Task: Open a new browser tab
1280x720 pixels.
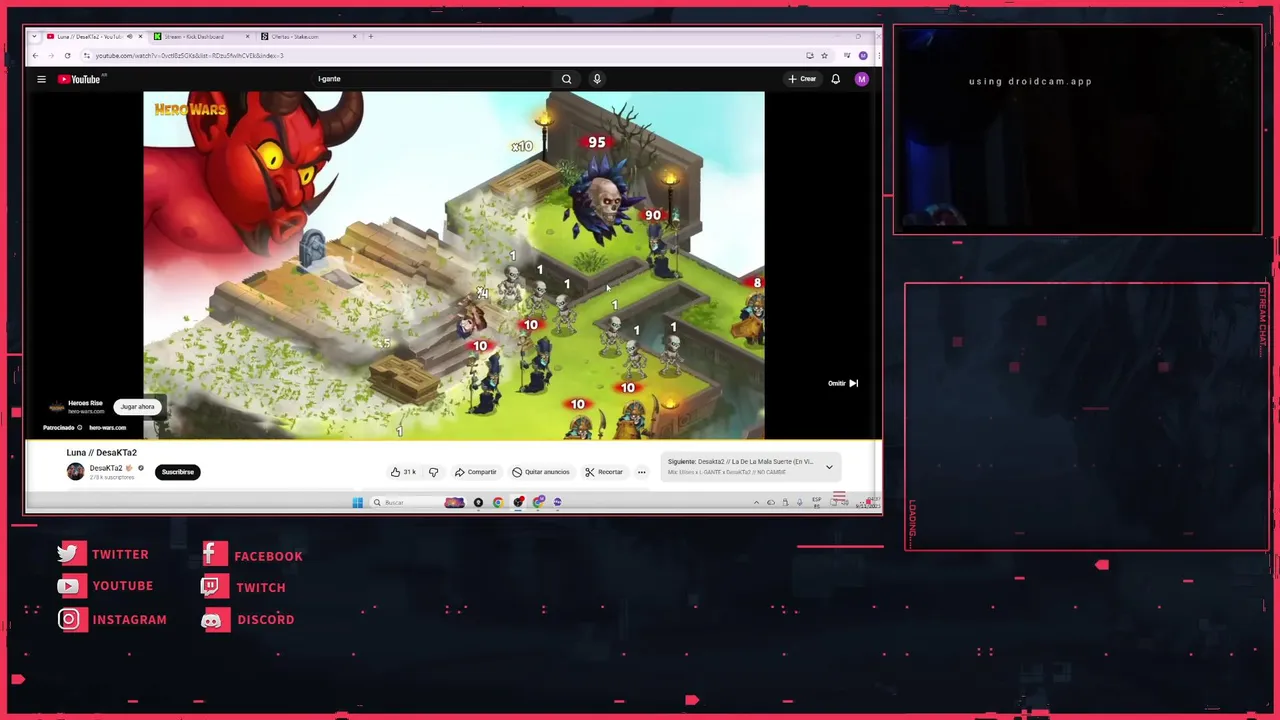Action: click(370, 37)
